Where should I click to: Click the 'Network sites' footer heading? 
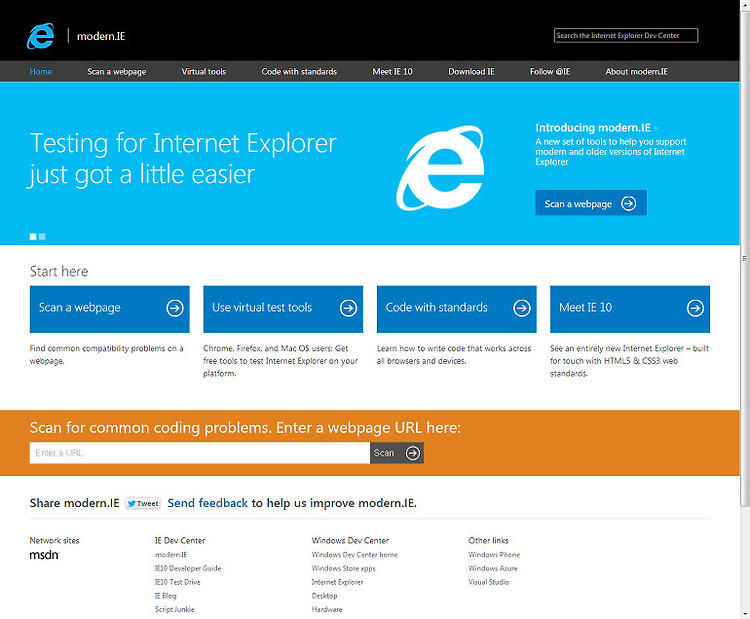click(x=55, y=540)
